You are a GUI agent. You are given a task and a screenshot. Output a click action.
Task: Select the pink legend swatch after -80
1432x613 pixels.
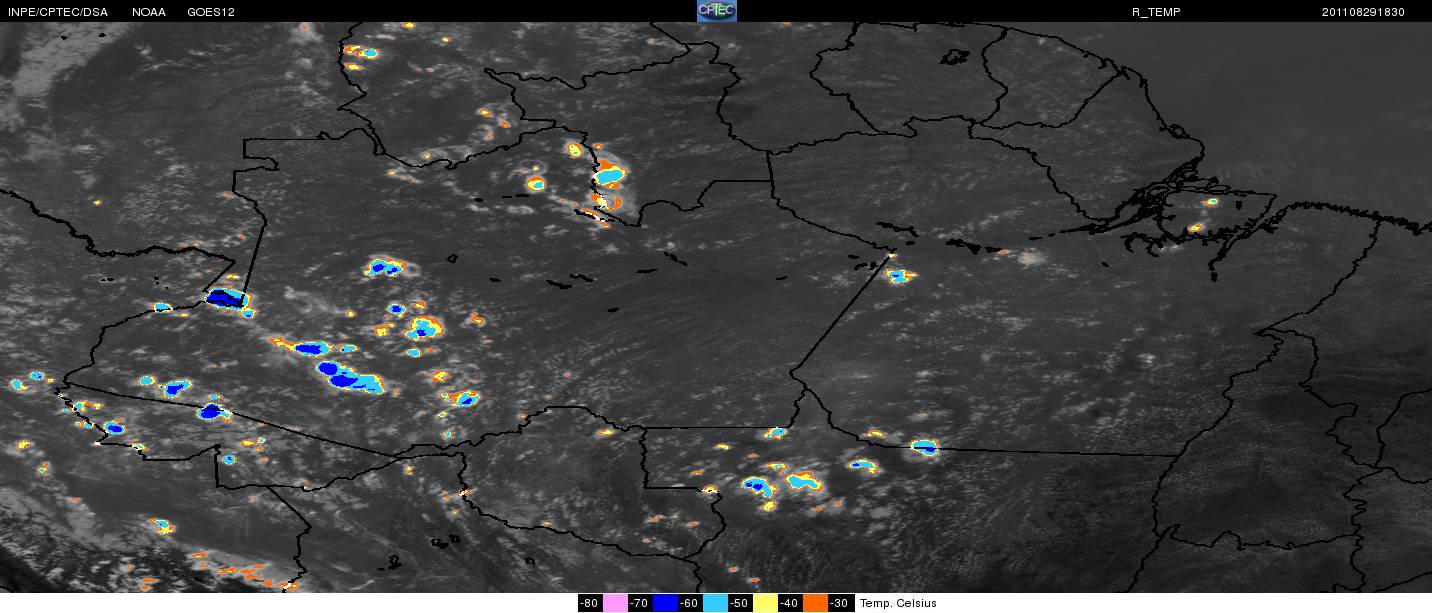pyautogui.click(x=615, y=603)
